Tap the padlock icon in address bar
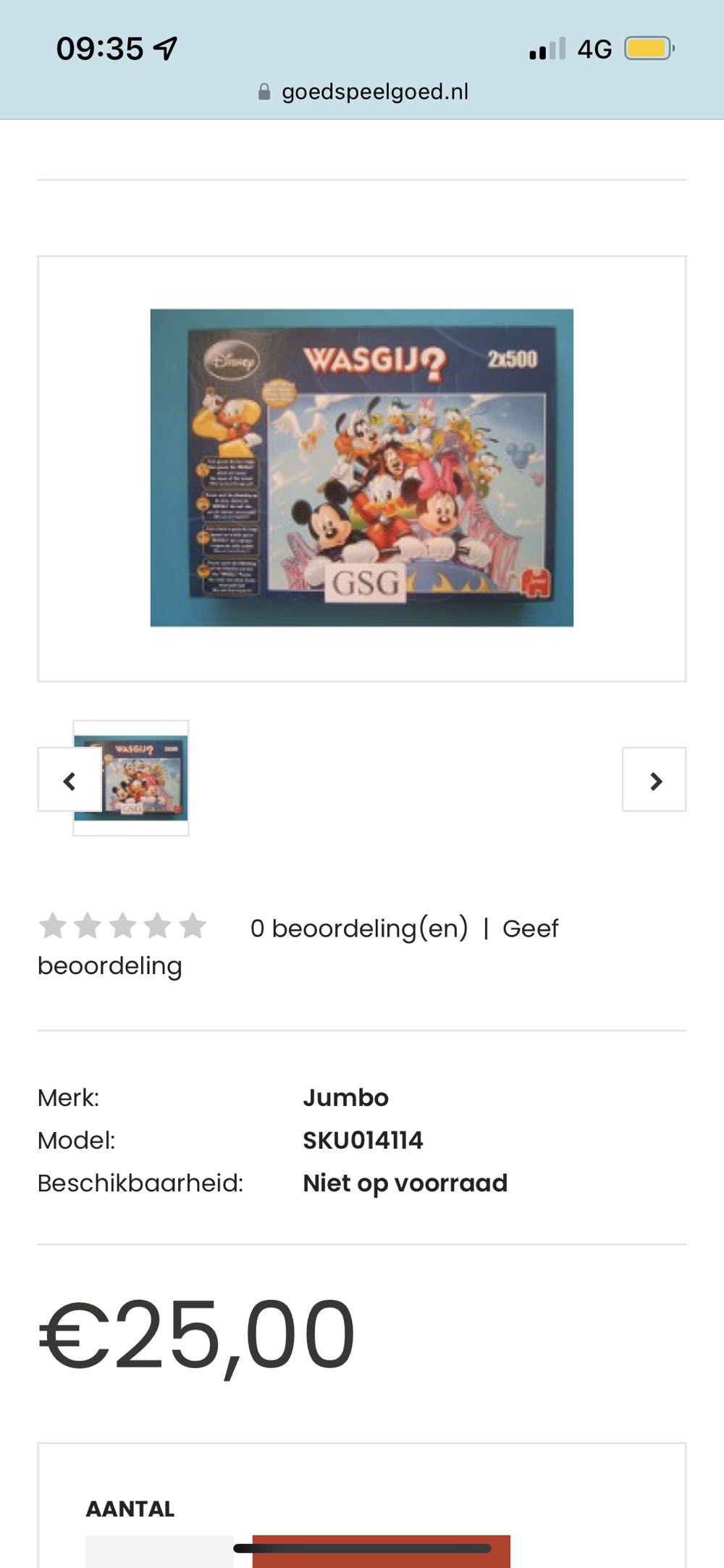Viewport: 724px width, 1568px height. (x=264, y=92)
